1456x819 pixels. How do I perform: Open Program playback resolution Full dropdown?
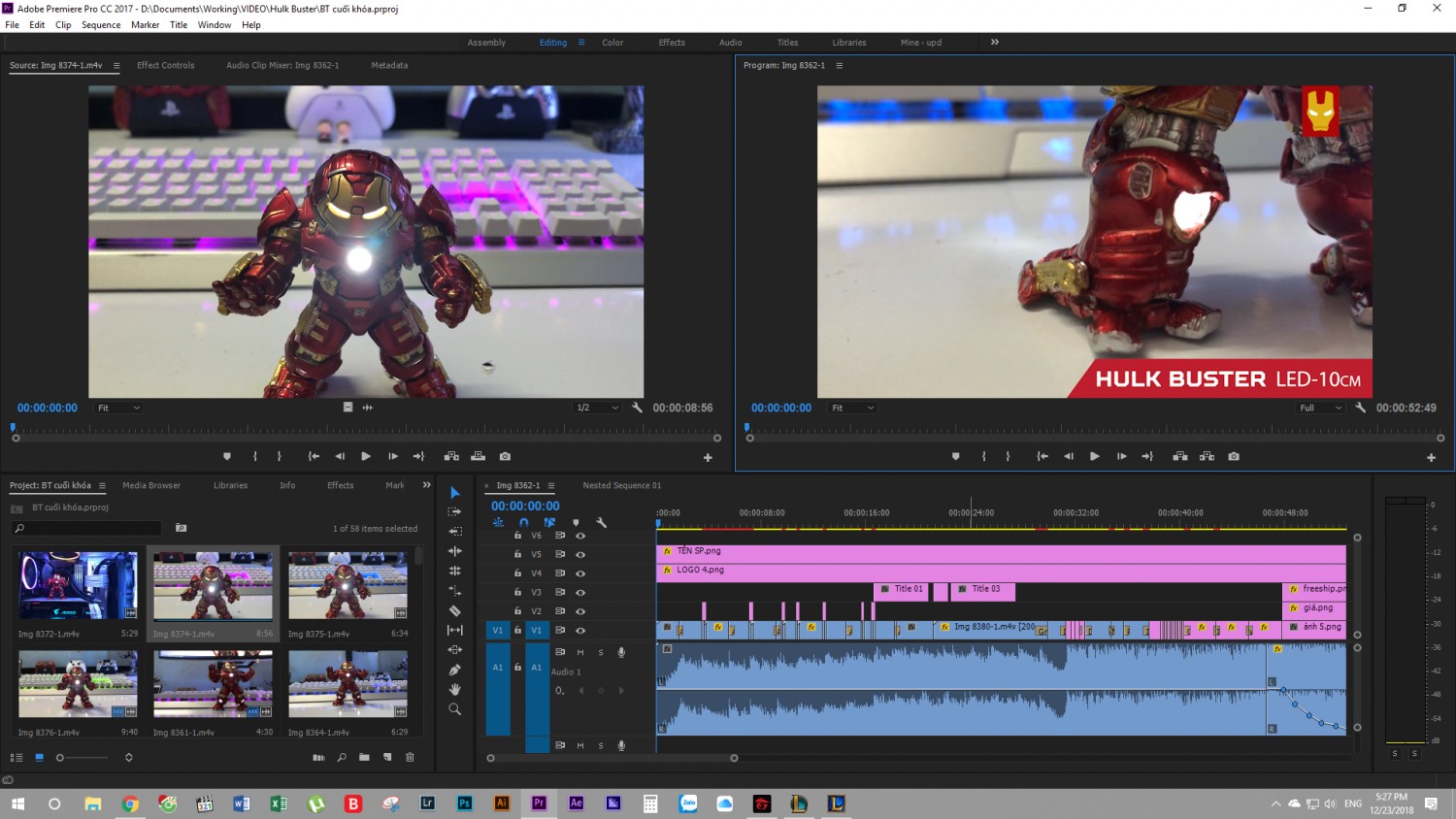click(1321, 408)
